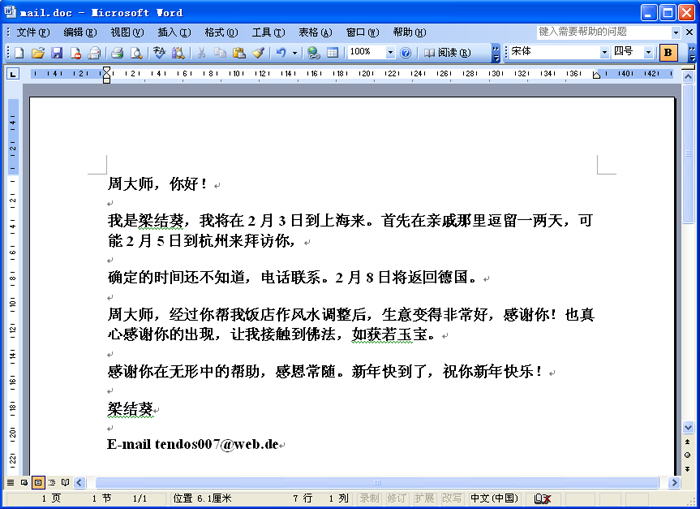Open the 工具 (Tools) menu
Viewport: 700px width, 509px height.
click(x=268, y=33)
